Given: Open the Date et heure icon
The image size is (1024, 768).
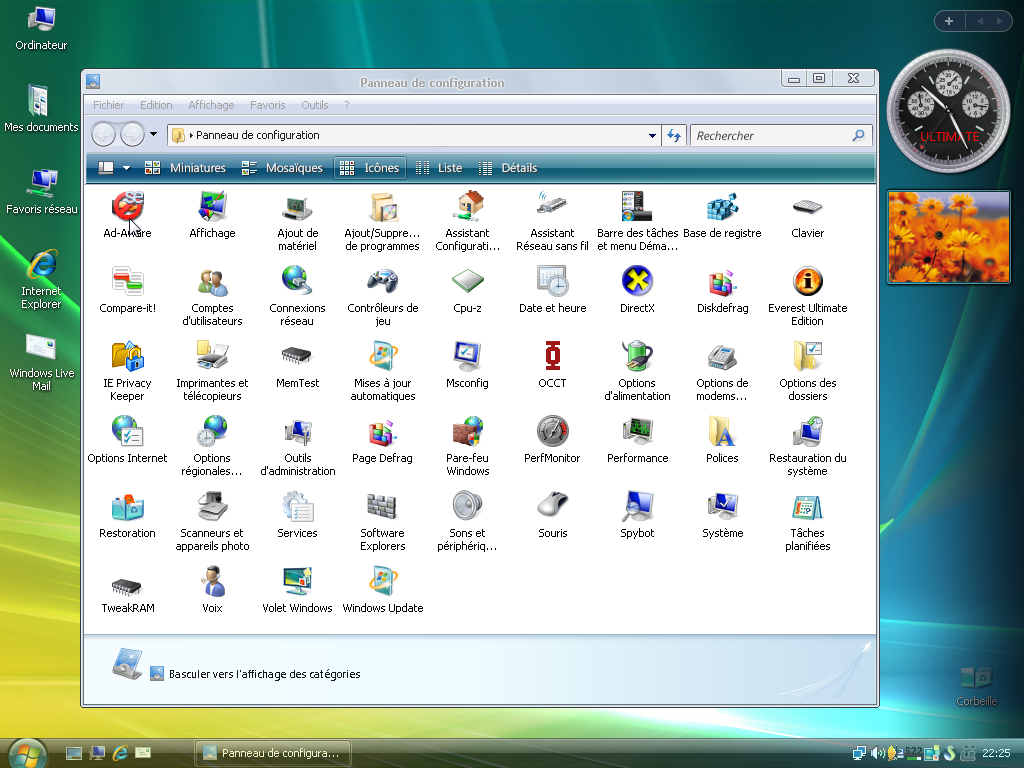Looking at the screenshot, I should pyautogui.click(x=552, y=282).
